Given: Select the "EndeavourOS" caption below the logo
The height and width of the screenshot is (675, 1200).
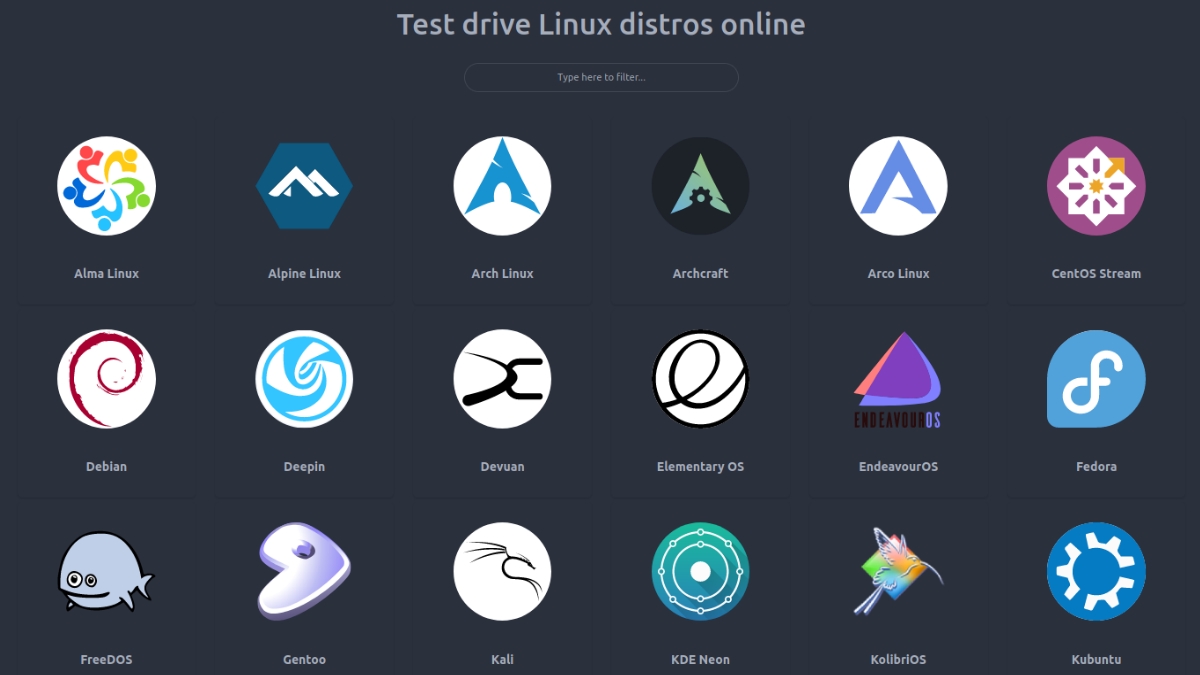Looking at the screenshot, I should (x=898, y=466).
